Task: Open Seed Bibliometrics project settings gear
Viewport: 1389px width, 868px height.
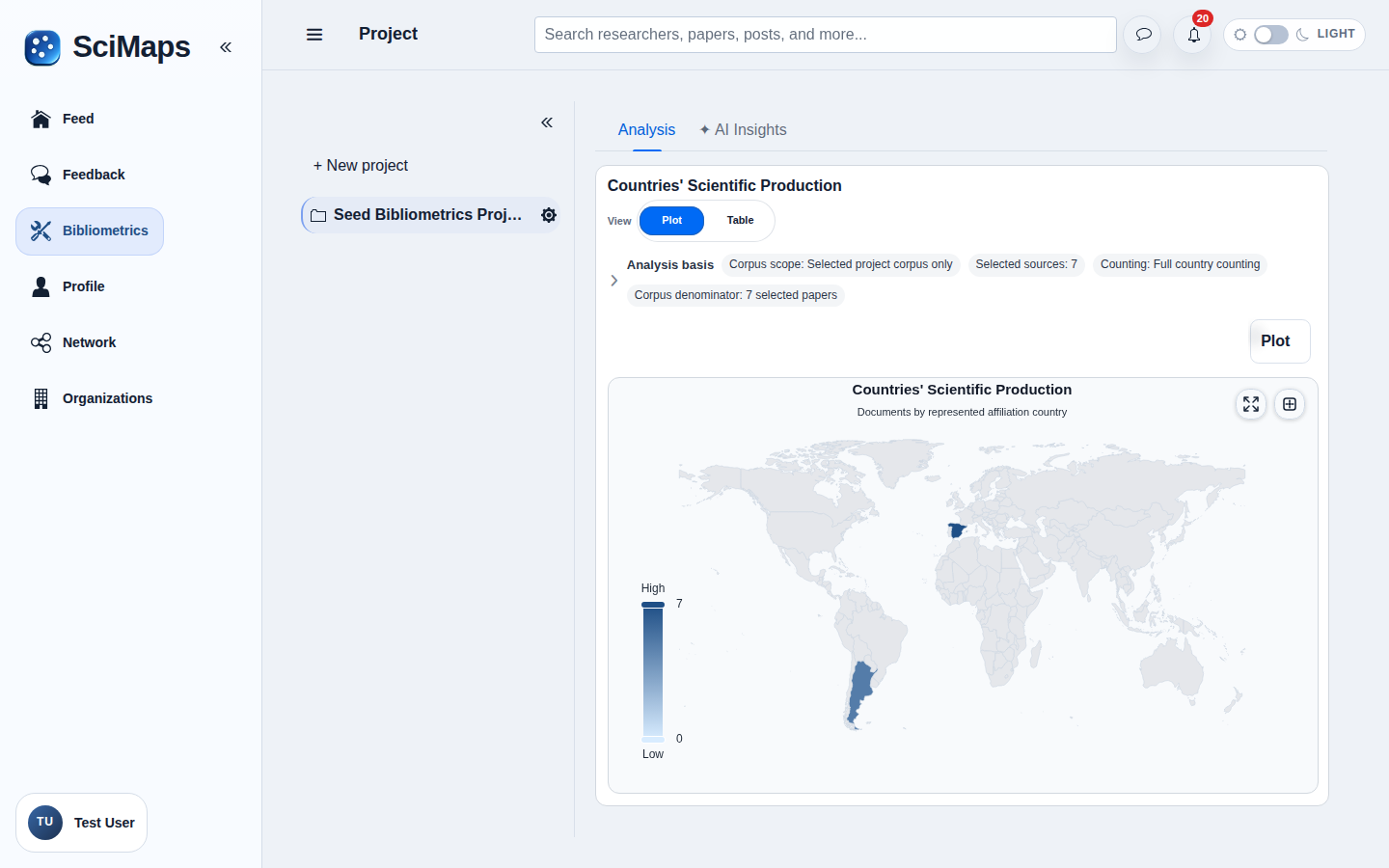Action: (x=549, y=215)
